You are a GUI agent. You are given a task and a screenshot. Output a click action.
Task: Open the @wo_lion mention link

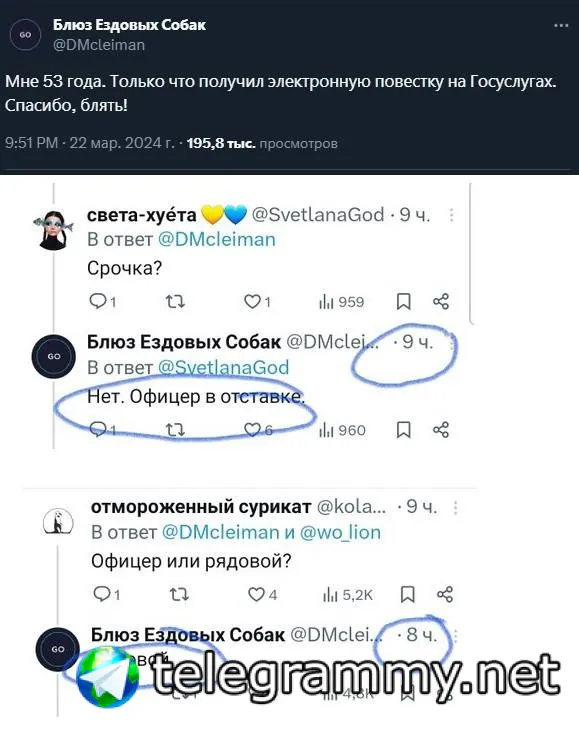click(340, 533)
